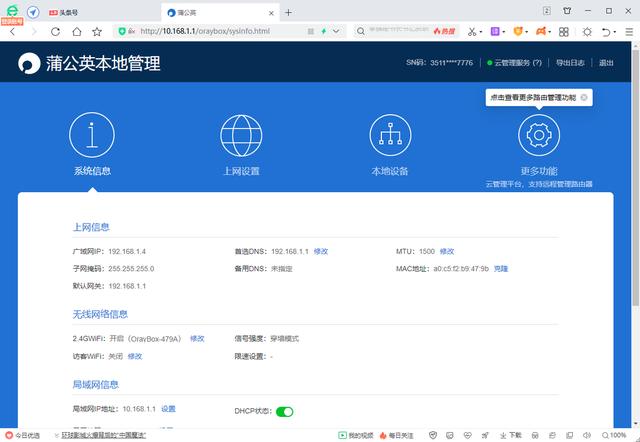Select the 本地设备 network tree icon

coord(390,135)
